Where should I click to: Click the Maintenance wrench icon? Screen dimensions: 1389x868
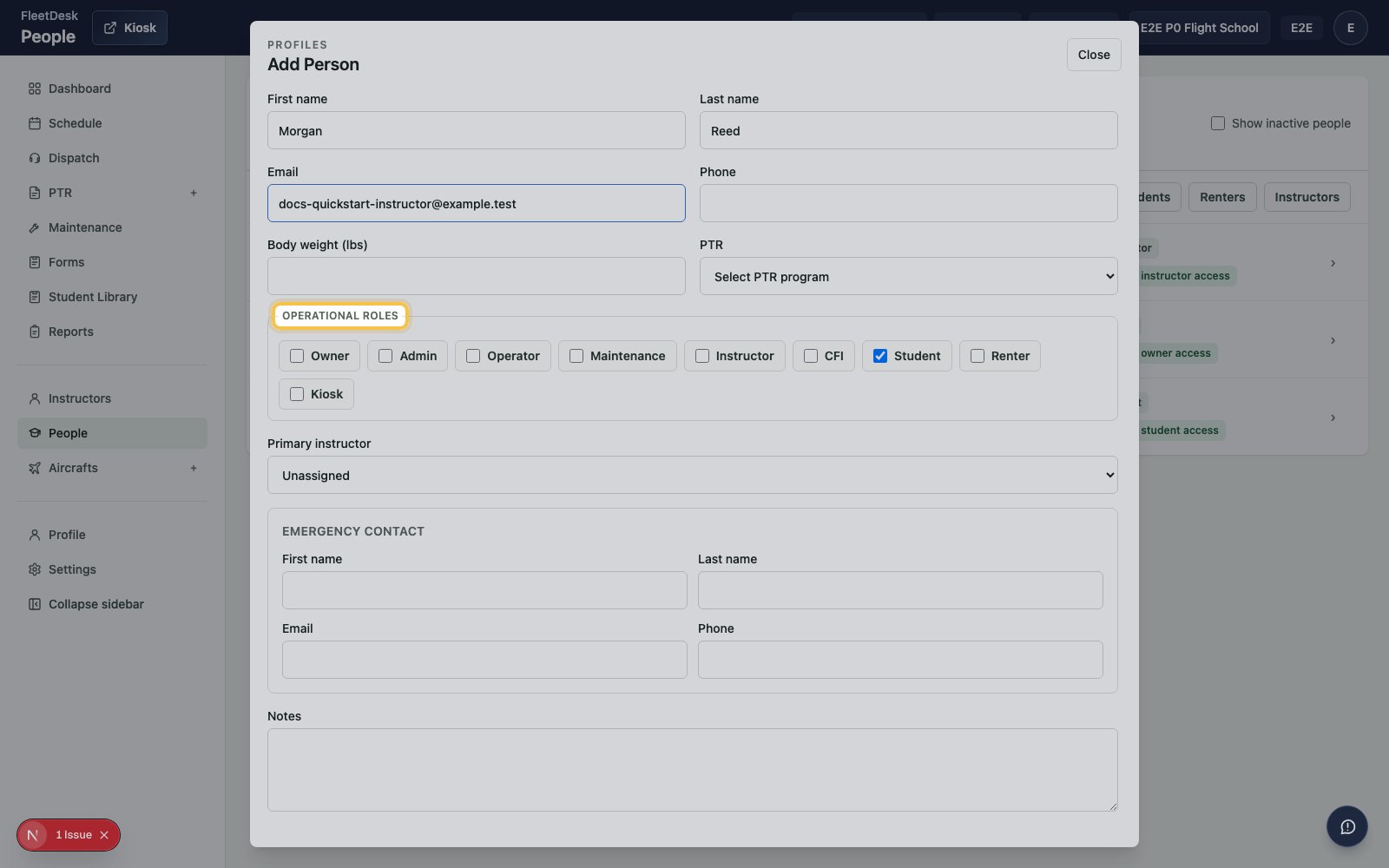pos(35,227)
